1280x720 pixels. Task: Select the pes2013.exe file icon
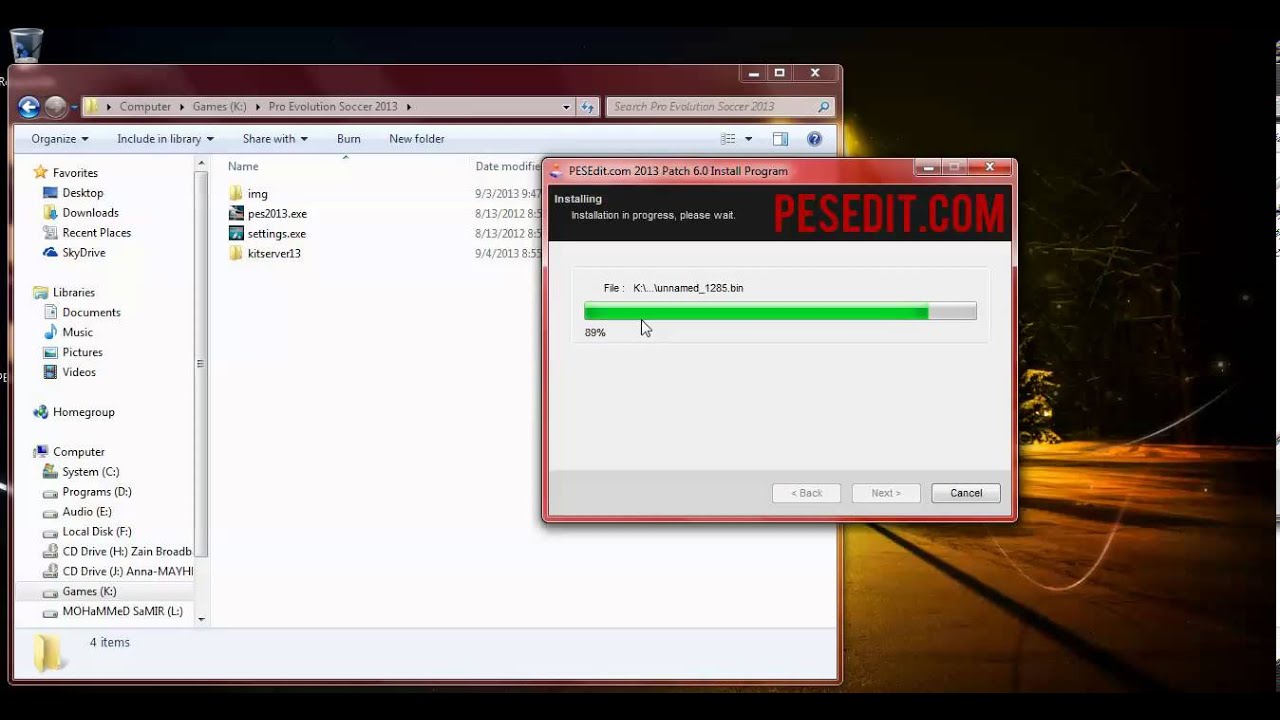point(236,213)
